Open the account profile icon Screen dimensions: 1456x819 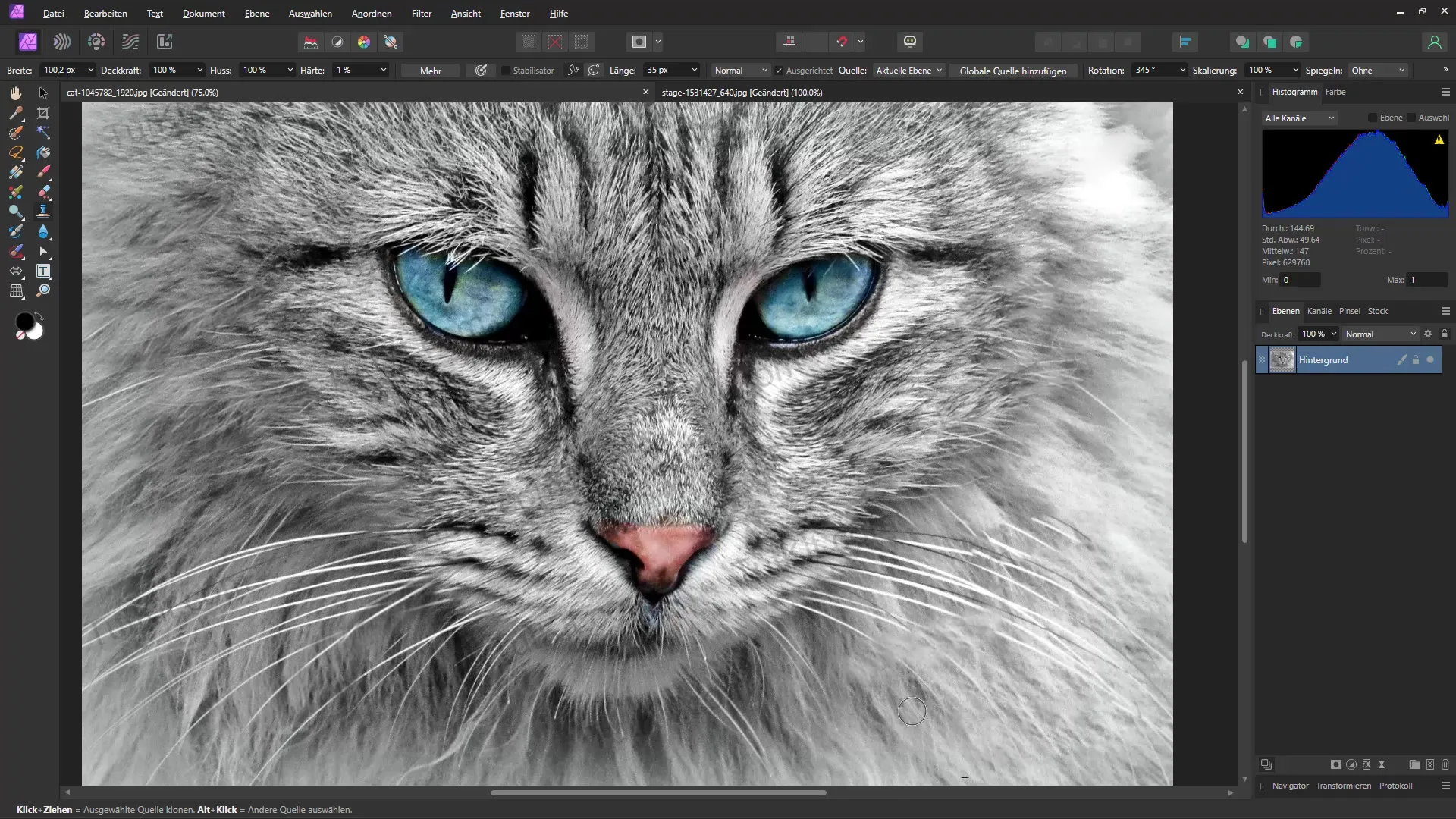click(x=1434, y=42)
